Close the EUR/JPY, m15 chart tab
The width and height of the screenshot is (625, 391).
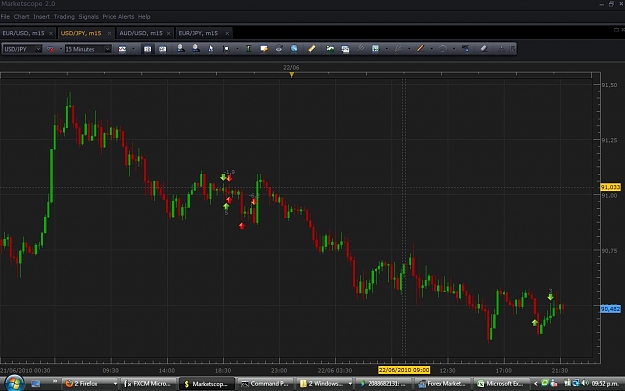click(227, 33)
